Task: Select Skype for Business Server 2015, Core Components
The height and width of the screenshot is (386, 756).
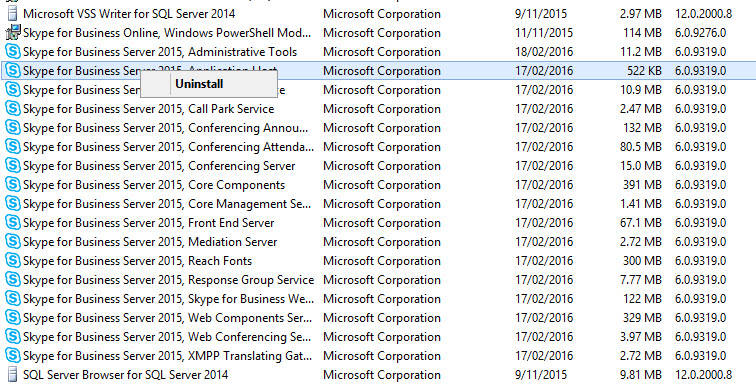Action: (x=154, y=185)
